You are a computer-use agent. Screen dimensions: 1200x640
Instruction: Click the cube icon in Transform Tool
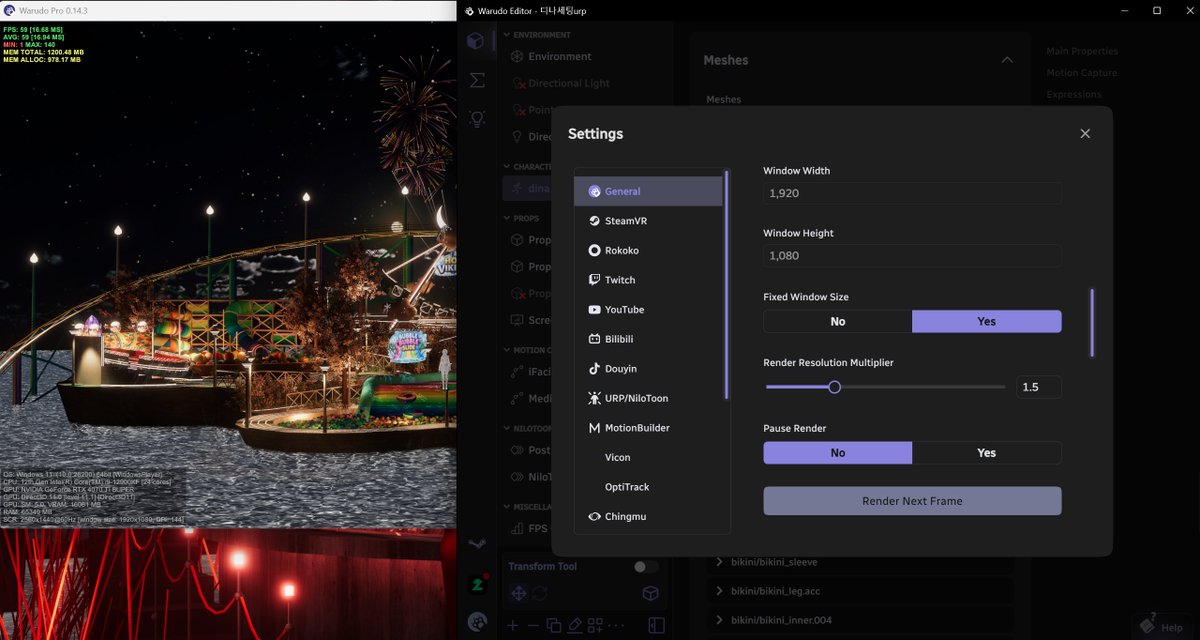coord(650,593)
